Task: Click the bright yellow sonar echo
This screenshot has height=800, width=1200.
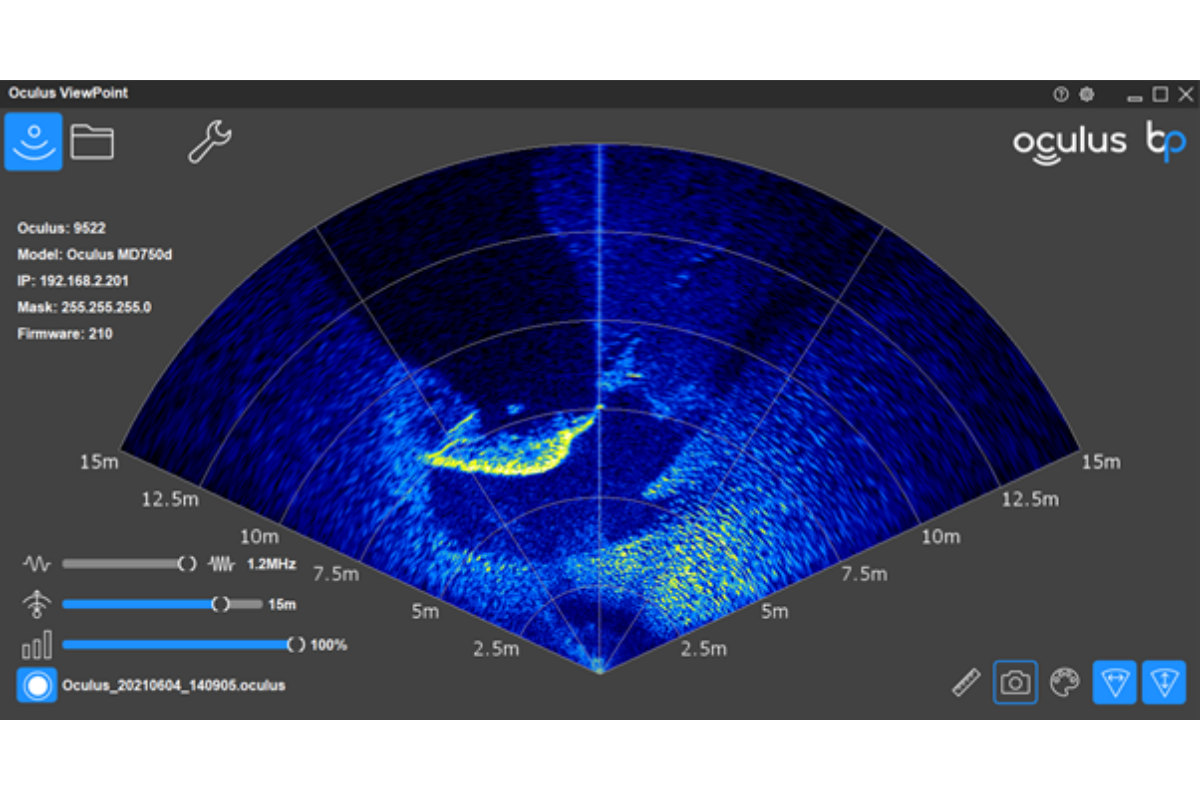Action: (x=500, y=460)
